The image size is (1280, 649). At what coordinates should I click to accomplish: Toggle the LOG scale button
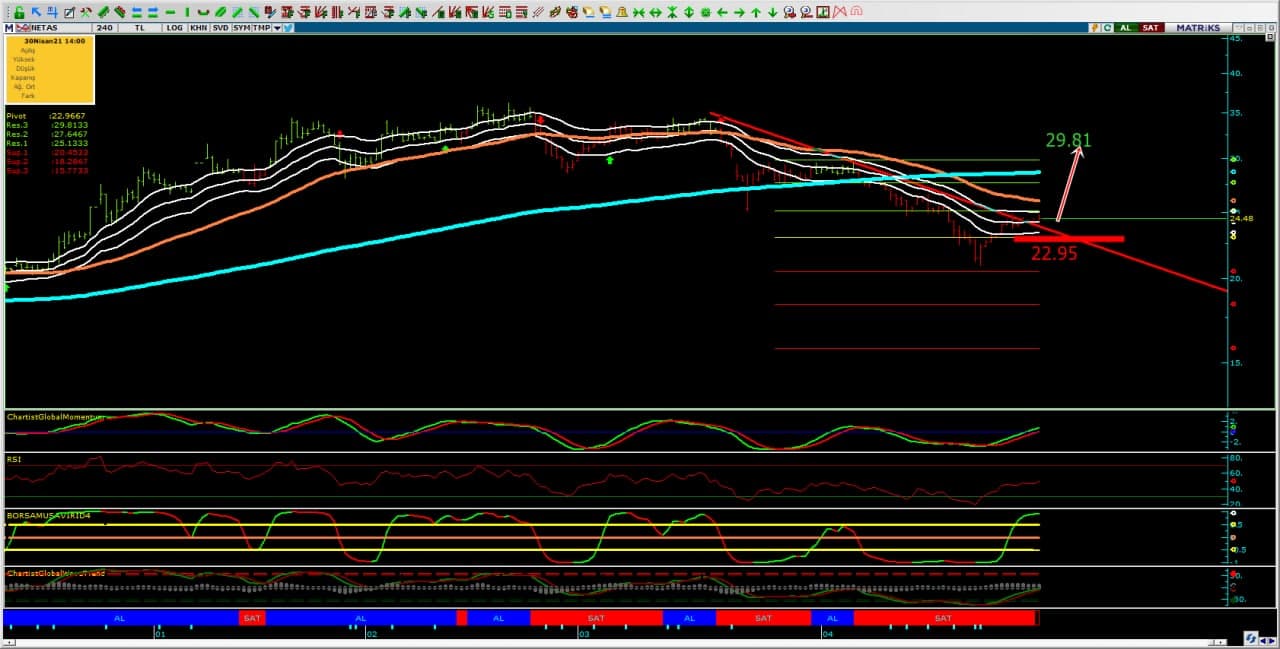[175, 28]
